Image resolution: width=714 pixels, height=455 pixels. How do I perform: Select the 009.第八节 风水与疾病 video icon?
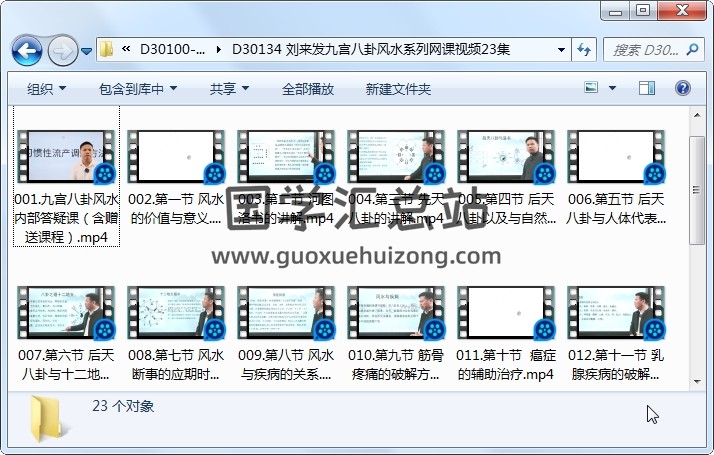(x=286, y=312)
